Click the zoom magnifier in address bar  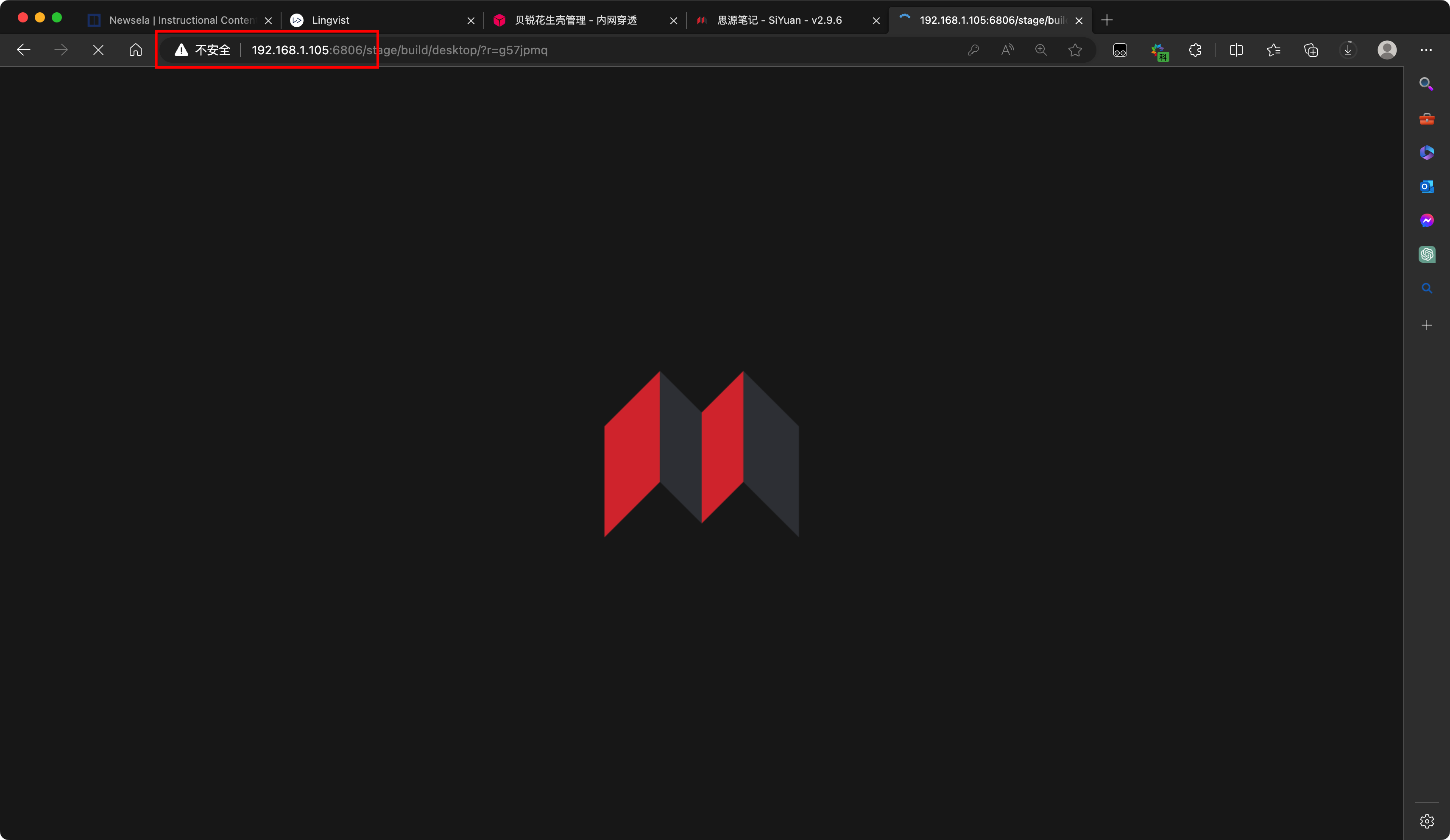(x=1041, y=50)
